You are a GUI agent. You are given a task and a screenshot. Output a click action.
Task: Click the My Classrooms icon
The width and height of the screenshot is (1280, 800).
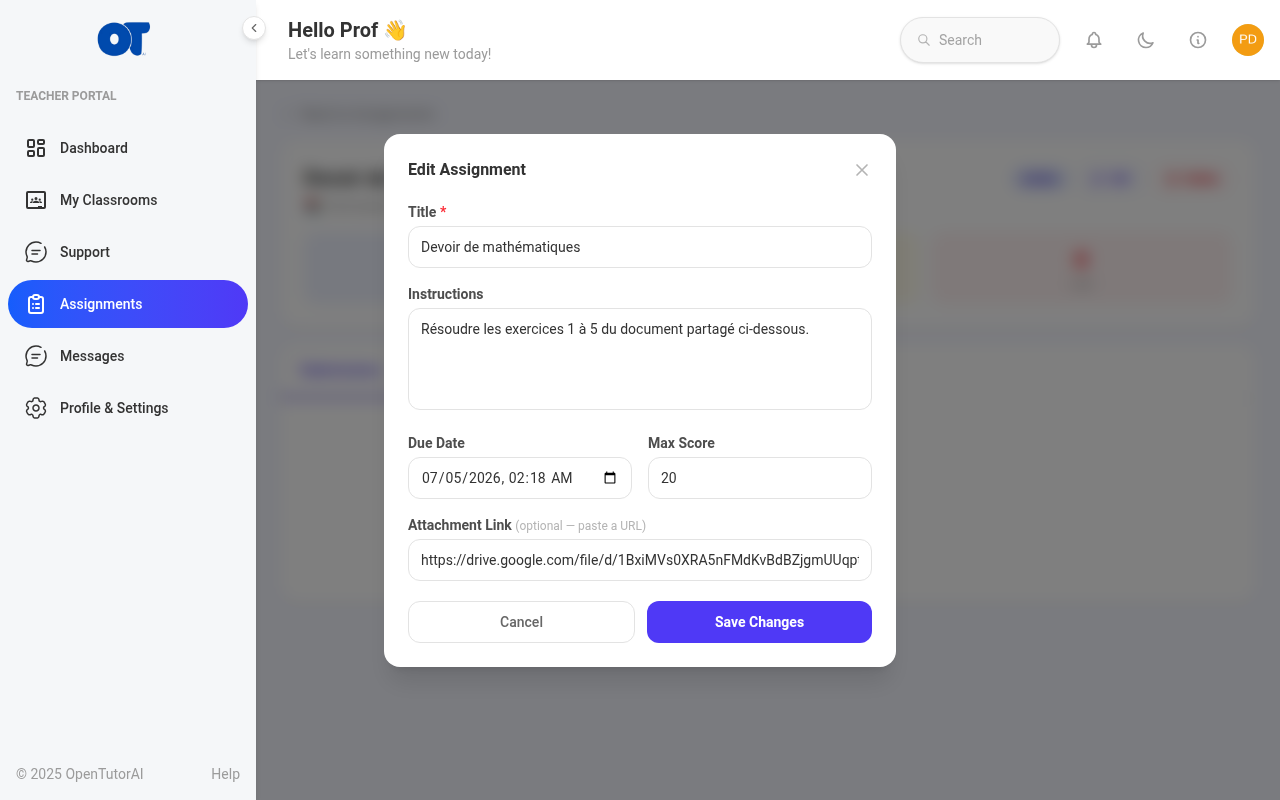click(36, 200)
